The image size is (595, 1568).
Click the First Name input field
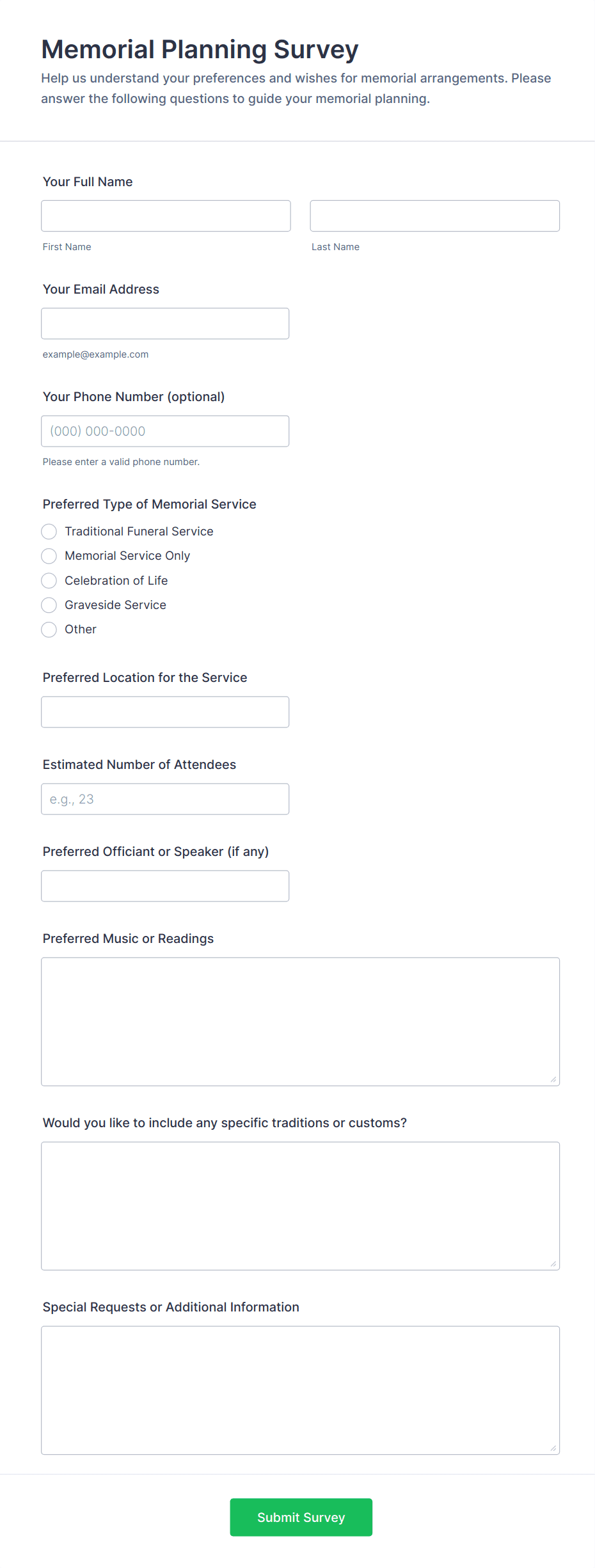(166, 216)
